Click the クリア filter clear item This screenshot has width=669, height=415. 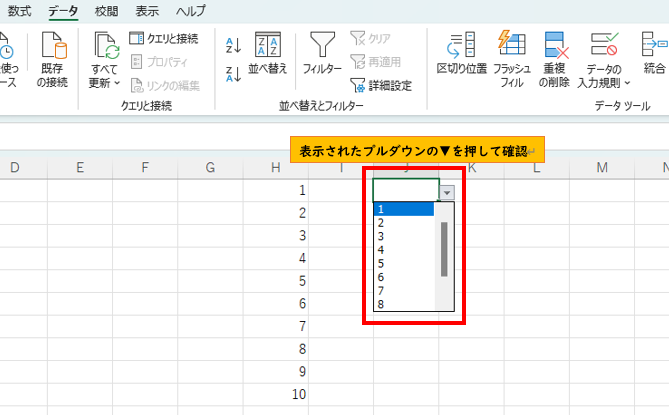click(x=370, y=38)
